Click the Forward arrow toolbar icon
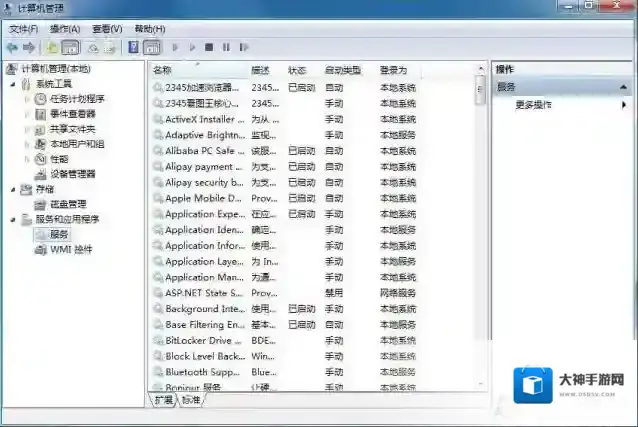This screenshot has width=638, height=427. (29, 48)
